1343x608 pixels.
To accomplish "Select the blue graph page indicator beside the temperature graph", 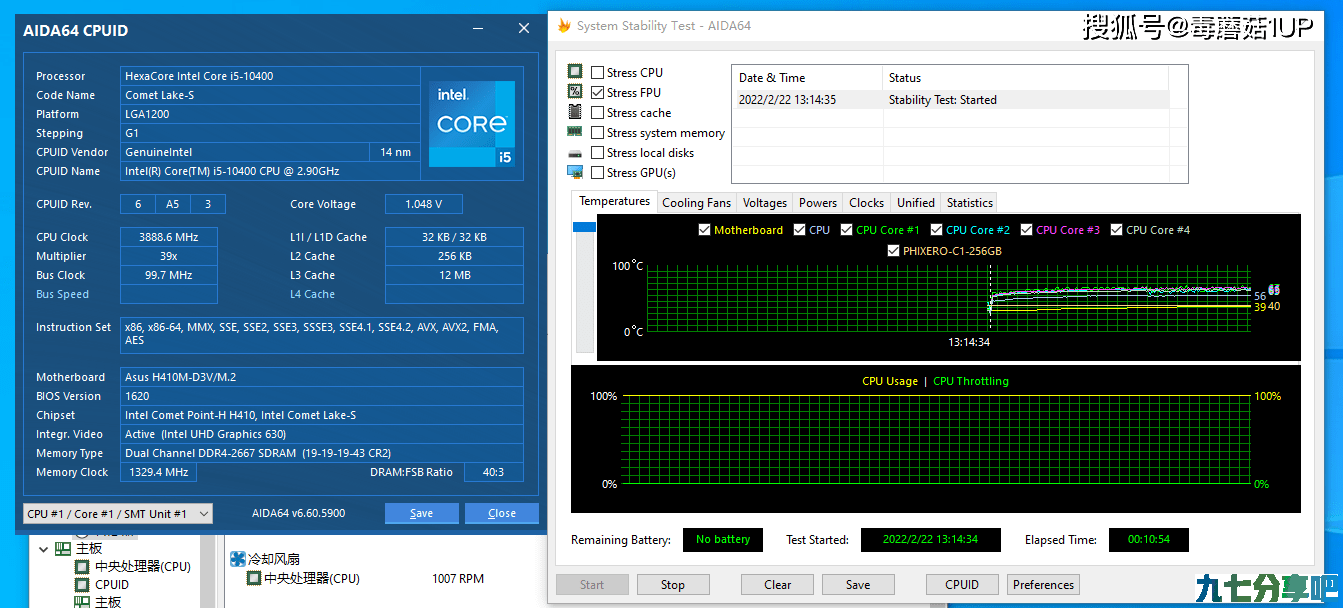I will pos(584,227).
